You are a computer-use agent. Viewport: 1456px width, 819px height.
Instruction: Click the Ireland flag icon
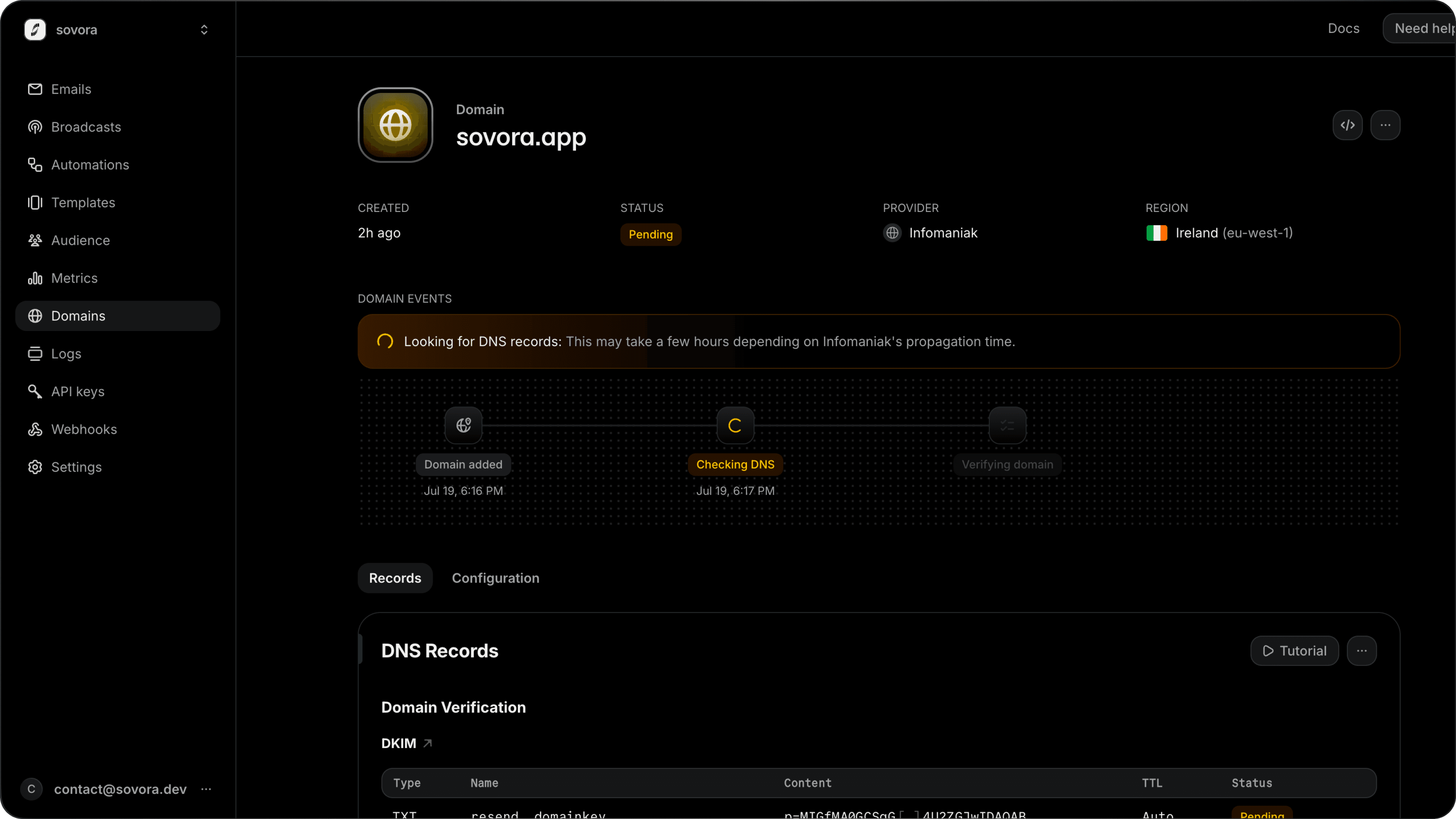1156,233
